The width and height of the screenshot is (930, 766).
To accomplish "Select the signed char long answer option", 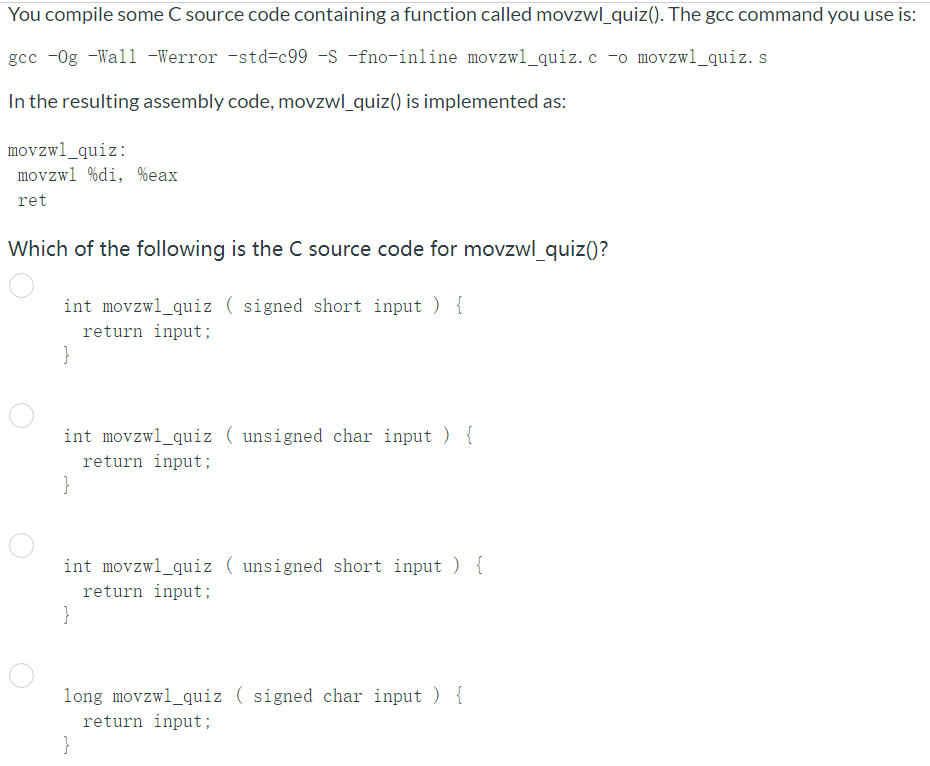I will pyautogui.click(x=21, y=675).
